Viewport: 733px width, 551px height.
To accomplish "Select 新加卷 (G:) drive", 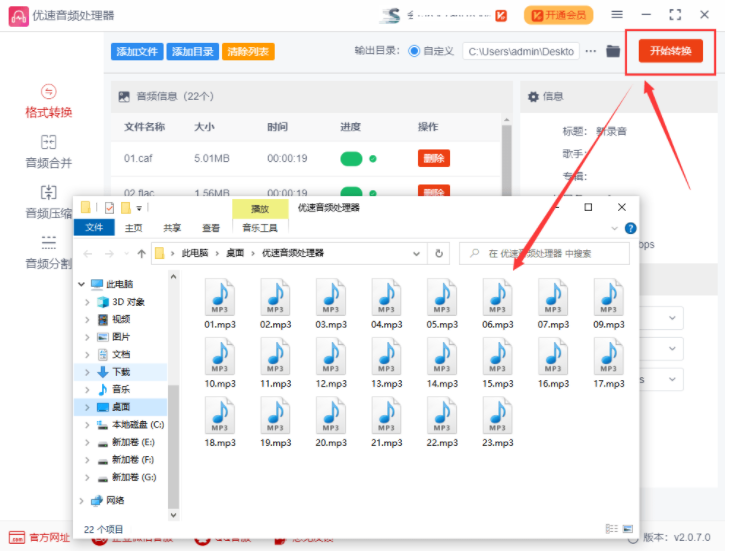I will tap(134, 477).
